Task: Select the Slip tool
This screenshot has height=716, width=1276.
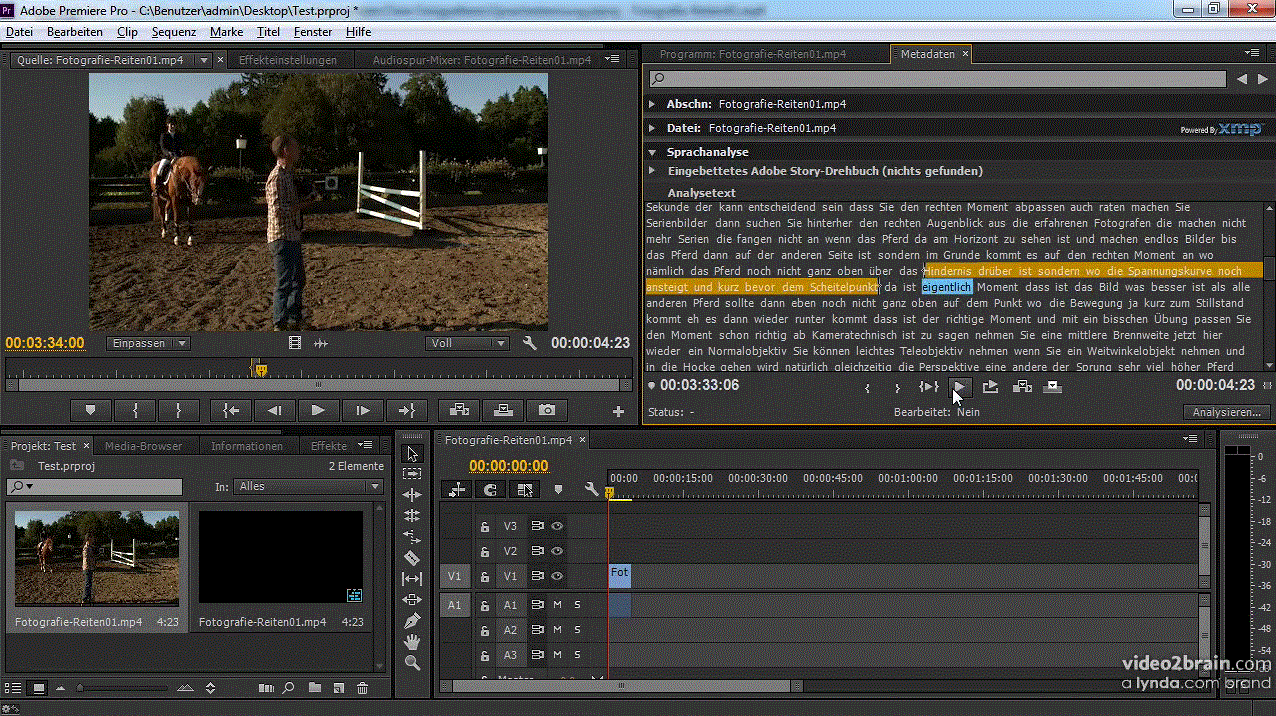Action: (x=412, y=579)
